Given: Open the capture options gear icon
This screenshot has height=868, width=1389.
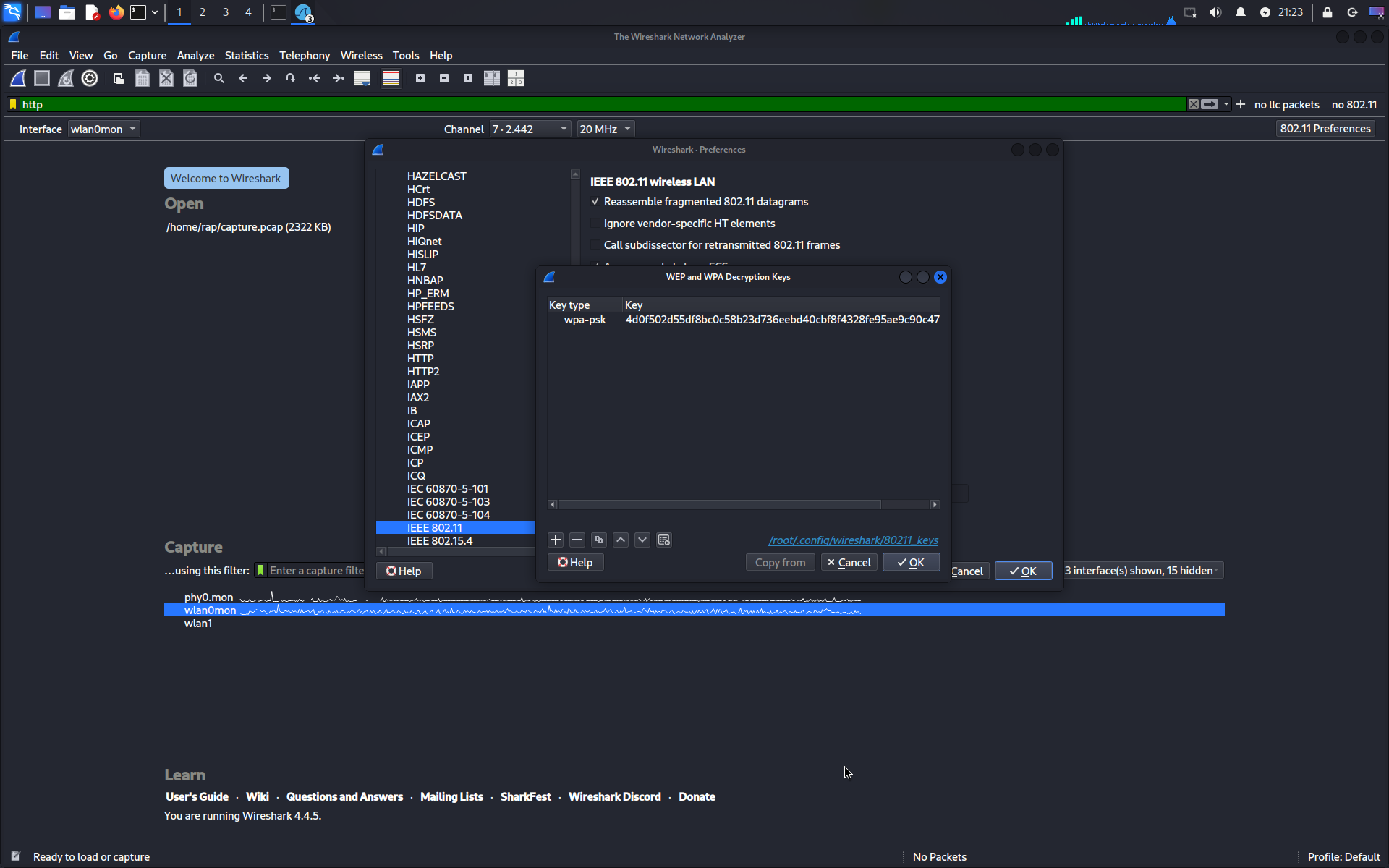Looking at the screenshot, I should [x=90, y=78].
